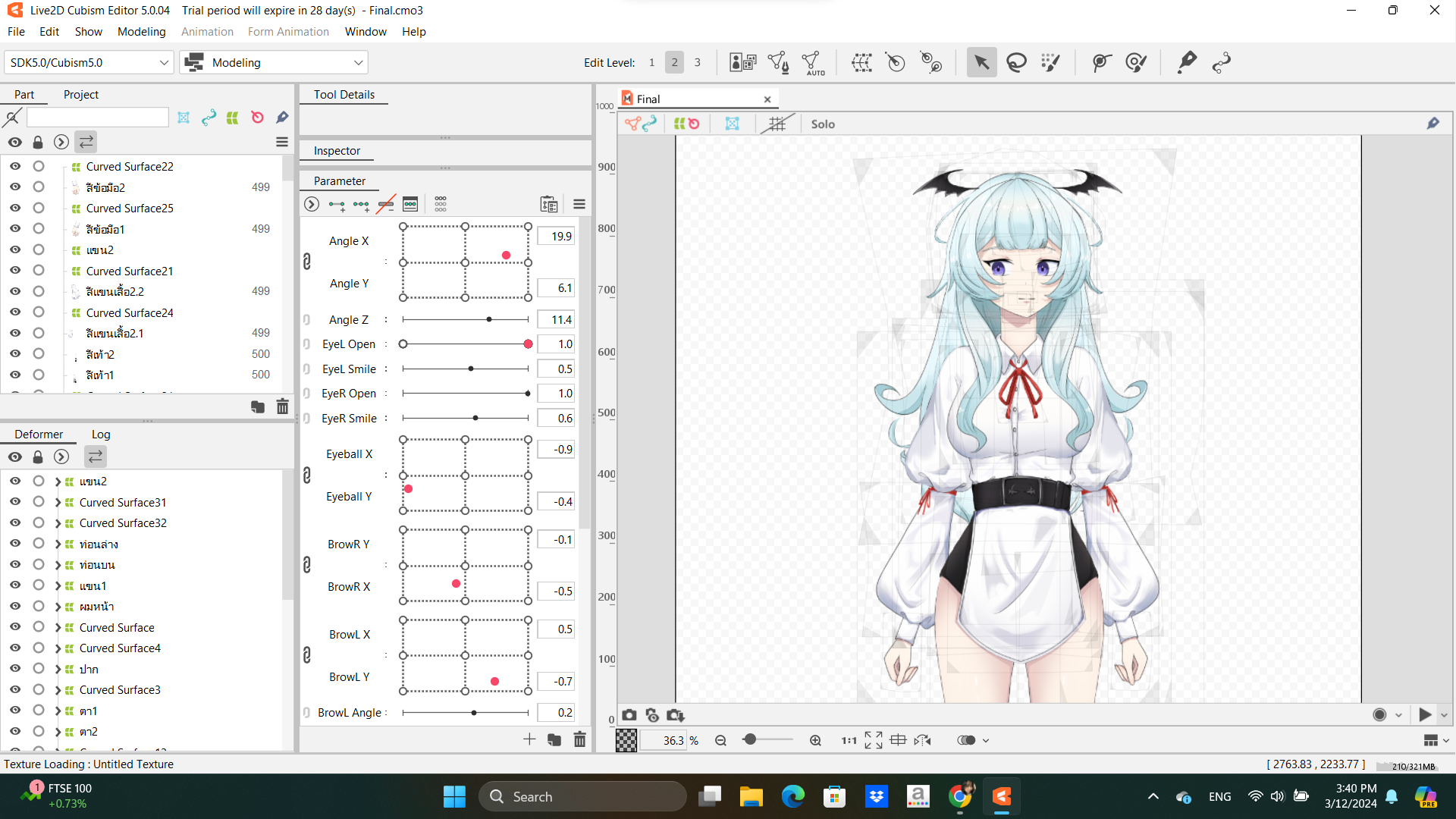This screenshot has width=1456, height=819.
Task: Open the texture atlas editor icon
Action: click(x=742, y=62)
